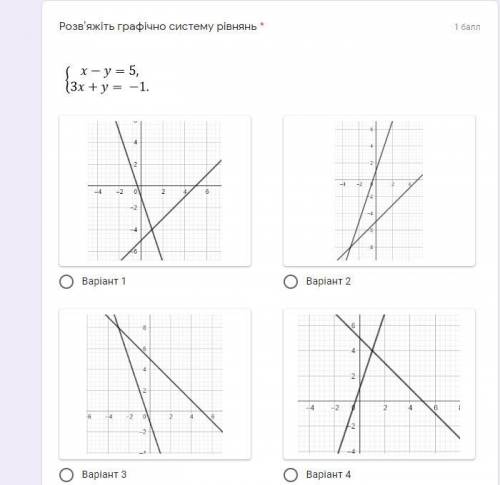View the Варіант 4 graph thumbnail
The height and width of the screenshot is (485, 500).
[379, 384]
